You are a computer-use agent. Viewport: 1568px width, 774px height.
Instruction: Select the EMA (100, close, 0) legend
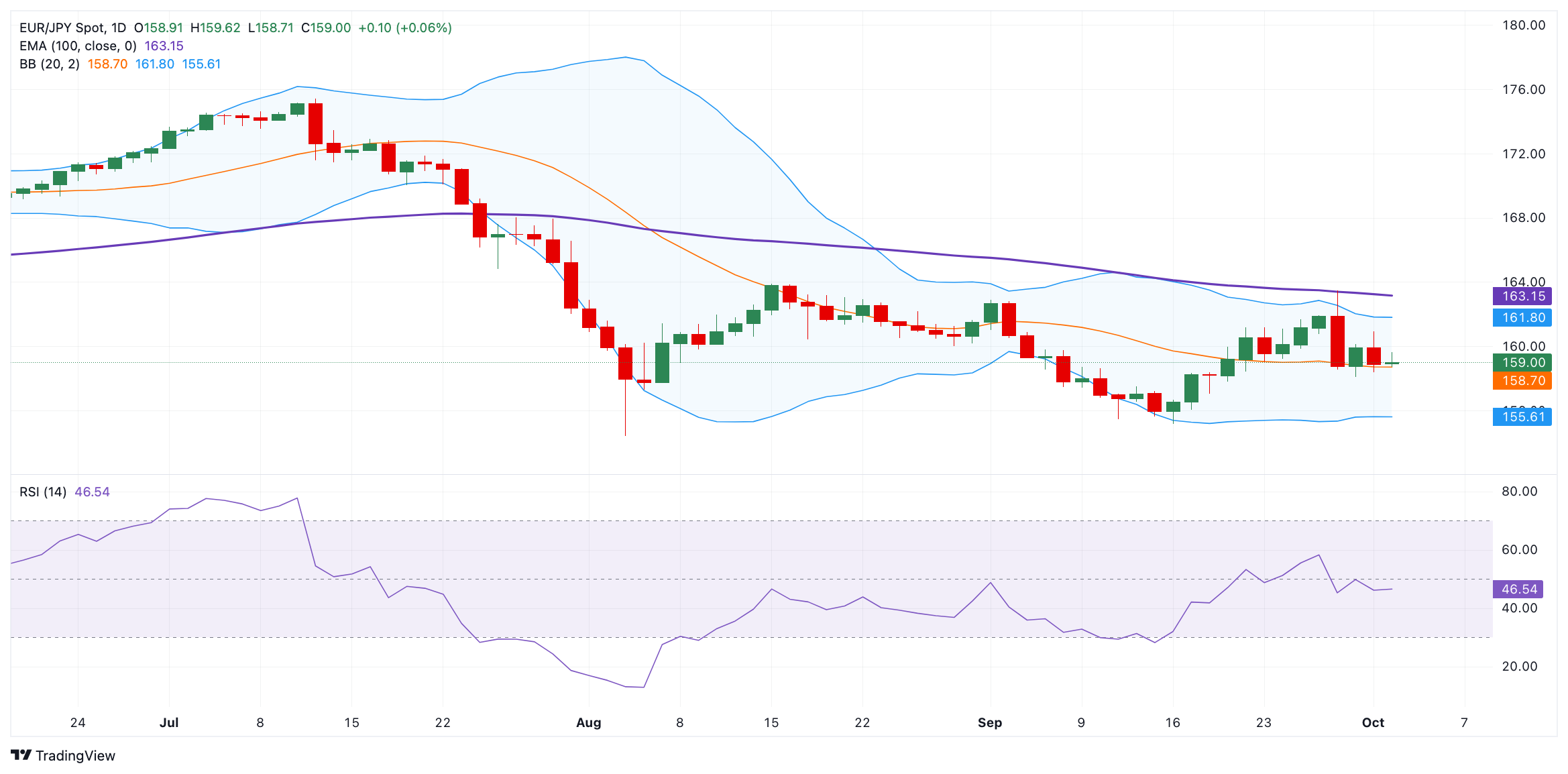point(78,46)
